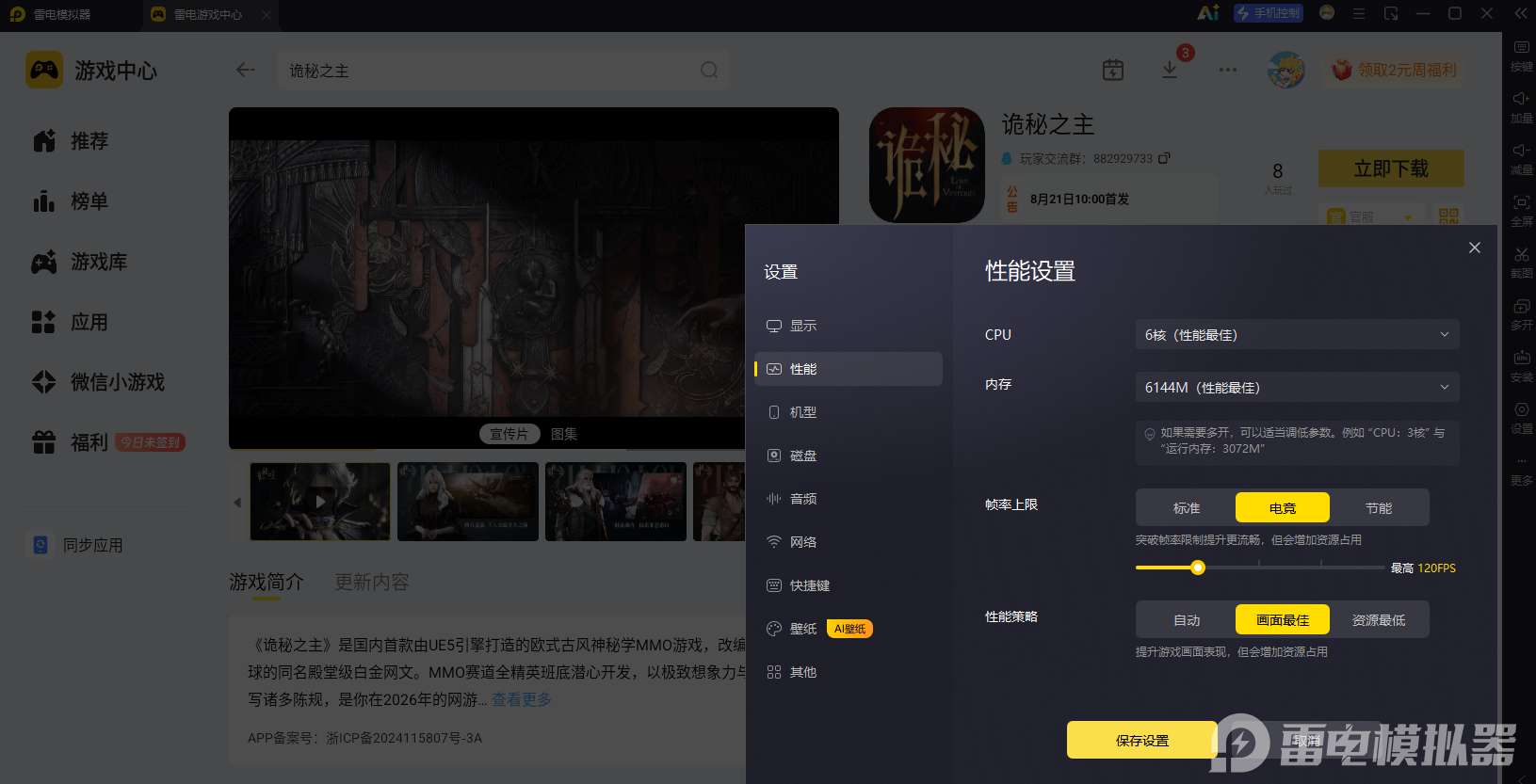Show 更多 tools in right toolbar
This screenshot has width=1536, height=784.
coord(1521,469)
